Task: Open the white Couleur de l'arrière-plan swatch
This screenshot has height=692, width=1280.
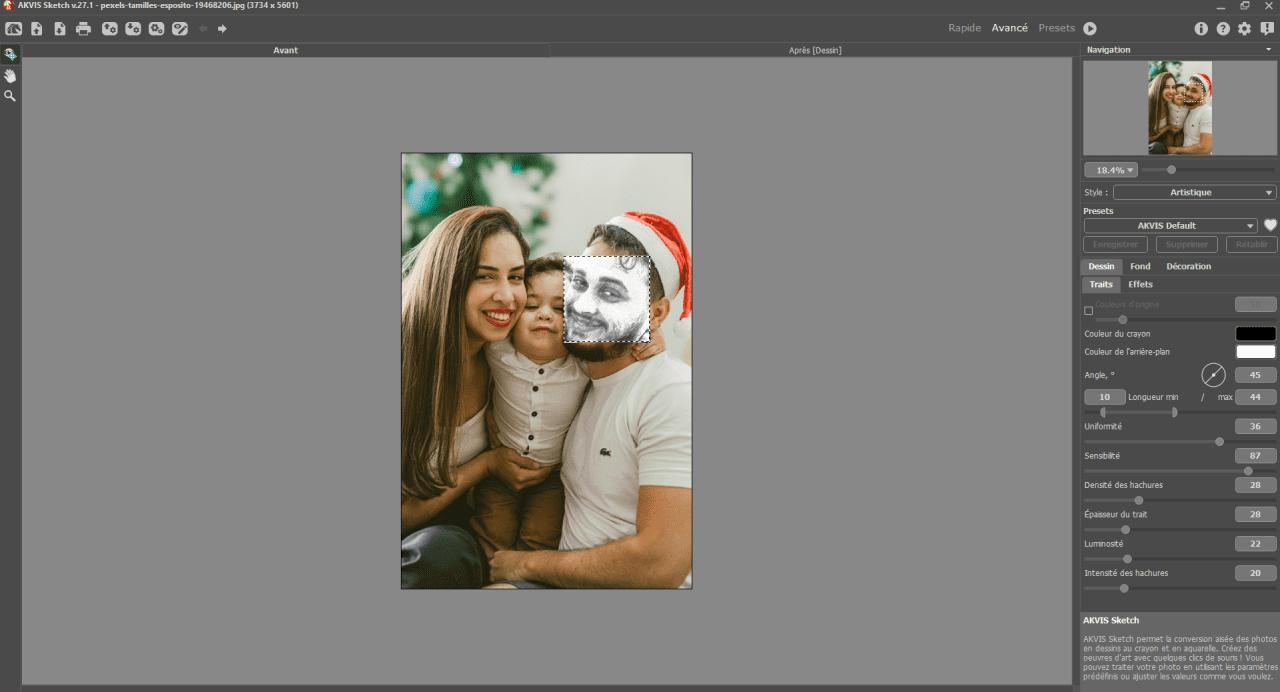Action: click(1256, 352)
